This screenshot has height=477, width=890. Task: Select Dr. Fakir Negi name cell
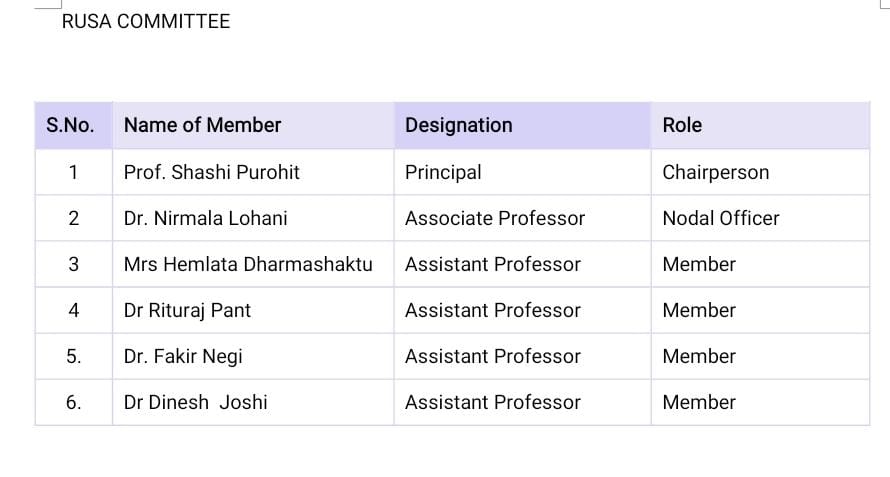(x=253, y=356)
